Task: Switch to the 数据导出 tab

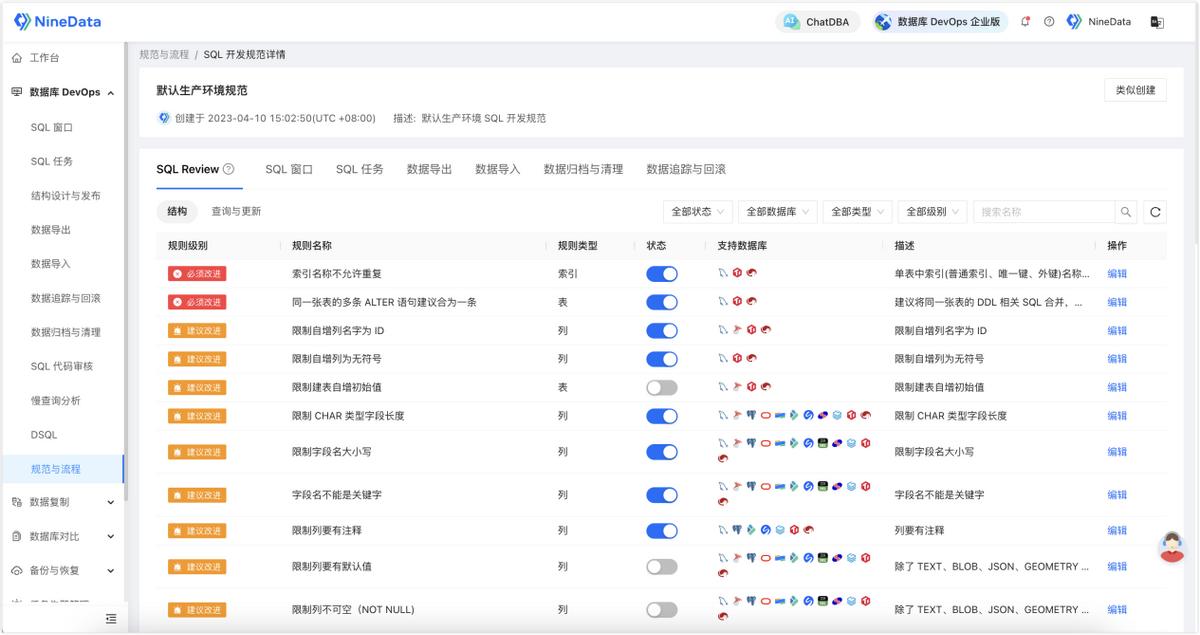Action: tap(429, 169)
